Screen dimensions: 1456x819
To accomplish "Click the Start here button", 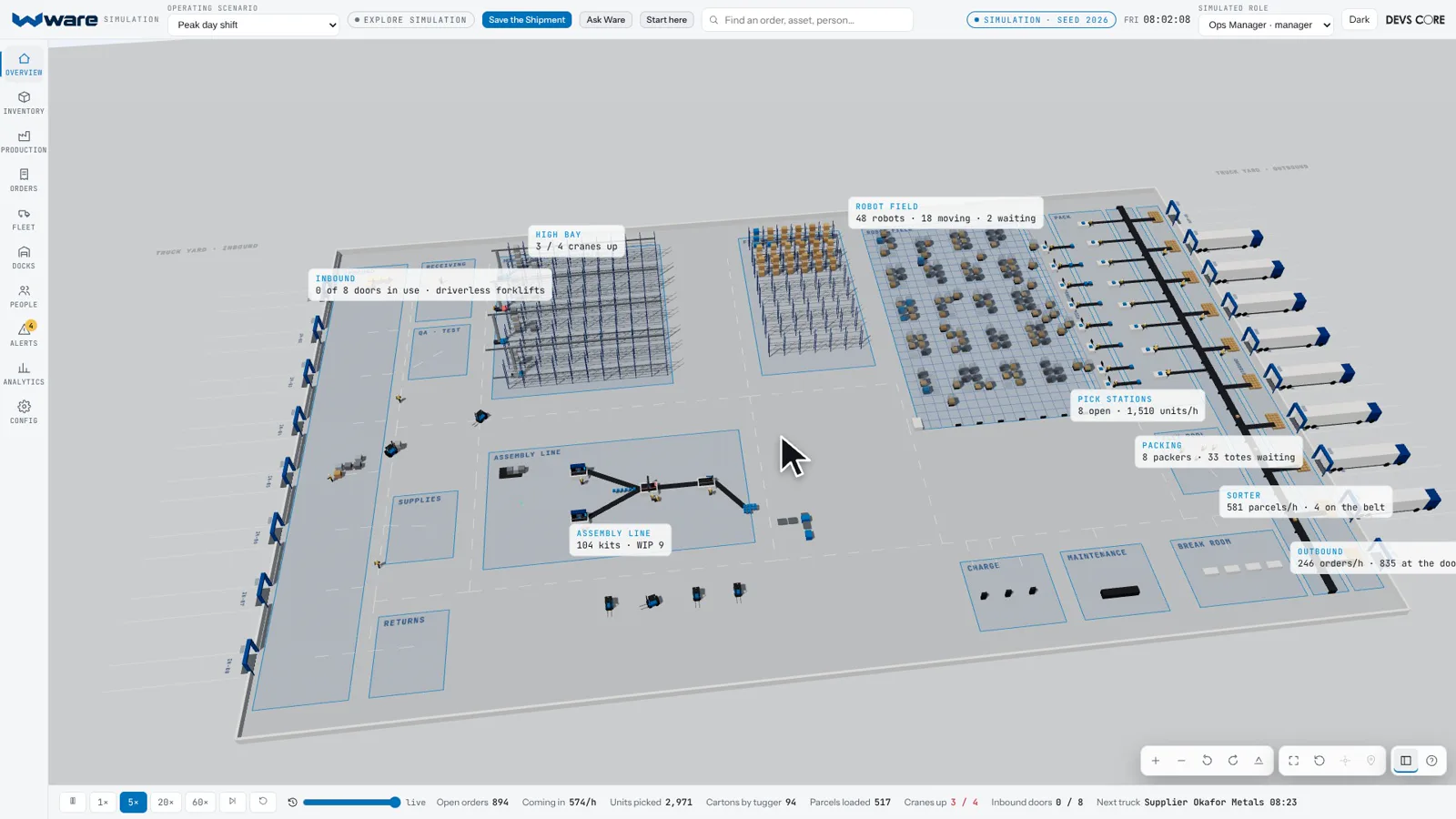I will point(666,20).
